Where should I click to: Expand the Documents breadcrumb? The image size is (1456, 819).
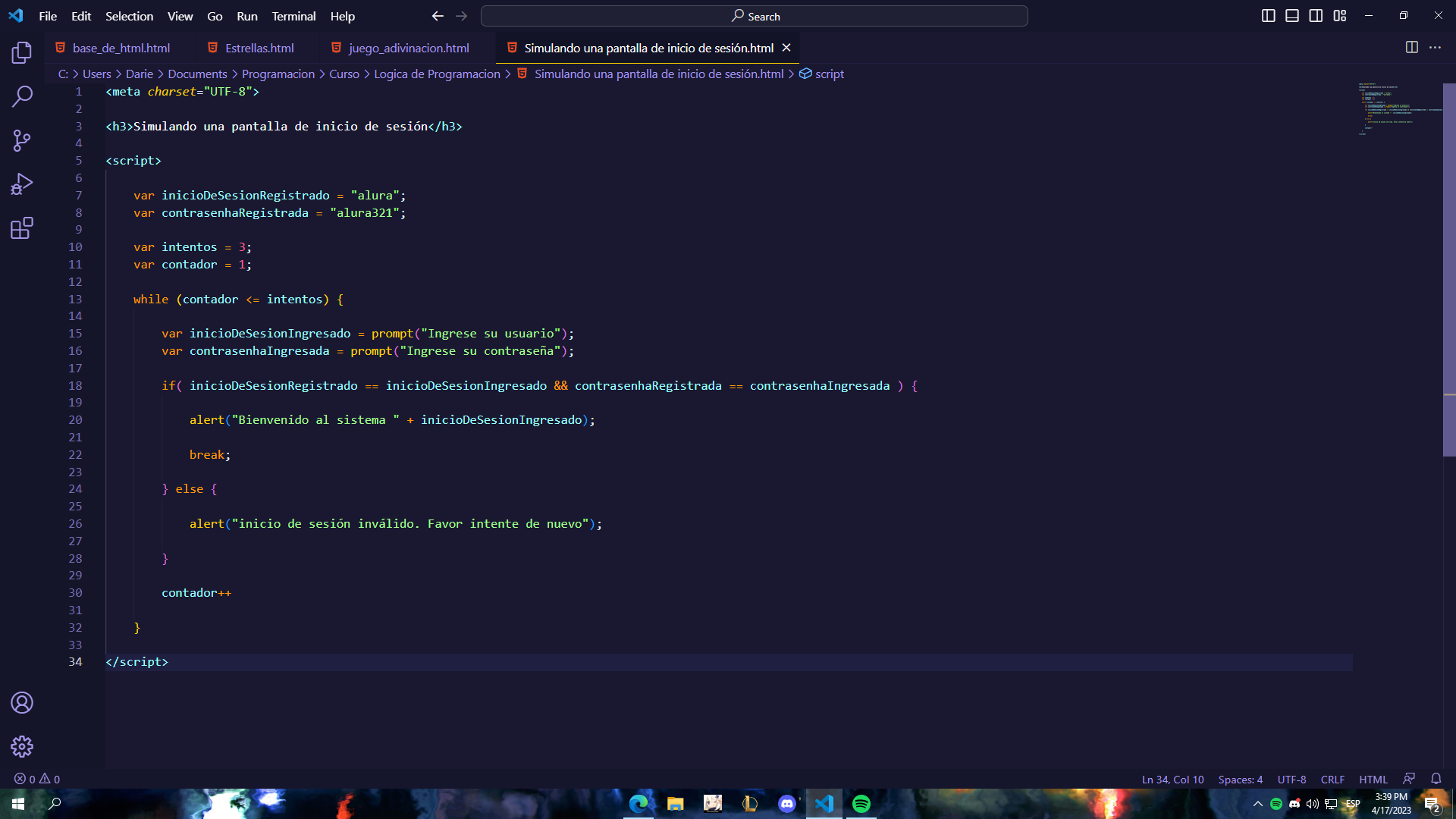197,74
